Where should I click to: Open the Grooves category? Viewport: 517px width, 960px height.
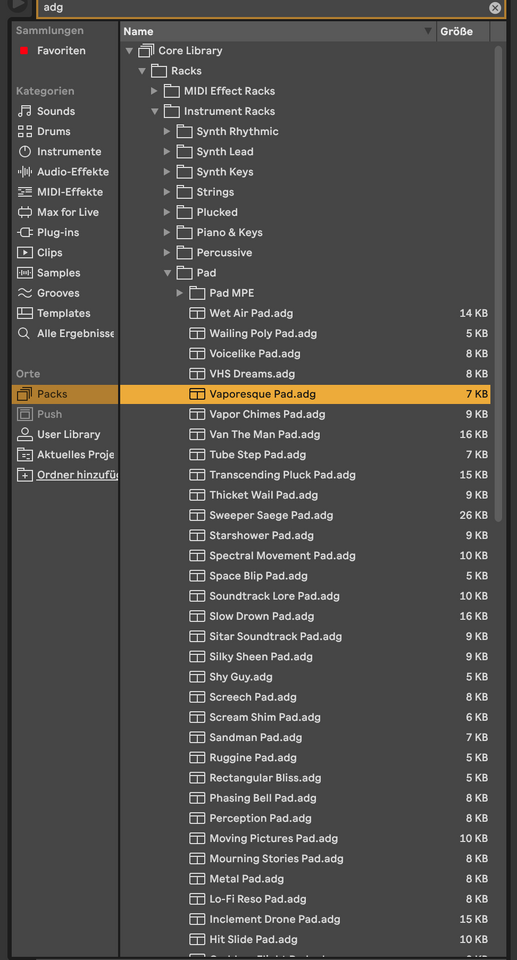pos(58,293)
